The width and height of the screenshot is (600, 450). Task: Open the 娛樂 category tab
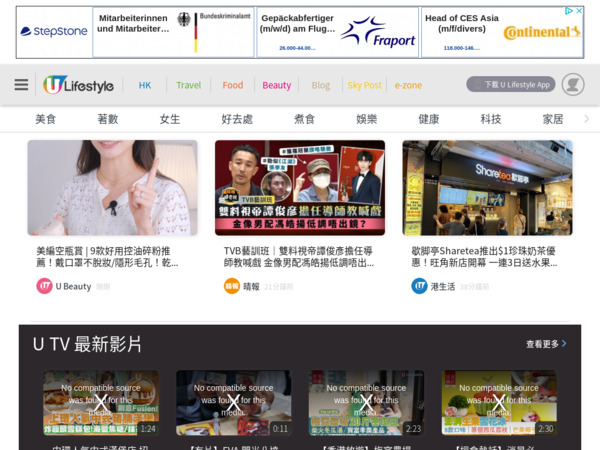366,119
